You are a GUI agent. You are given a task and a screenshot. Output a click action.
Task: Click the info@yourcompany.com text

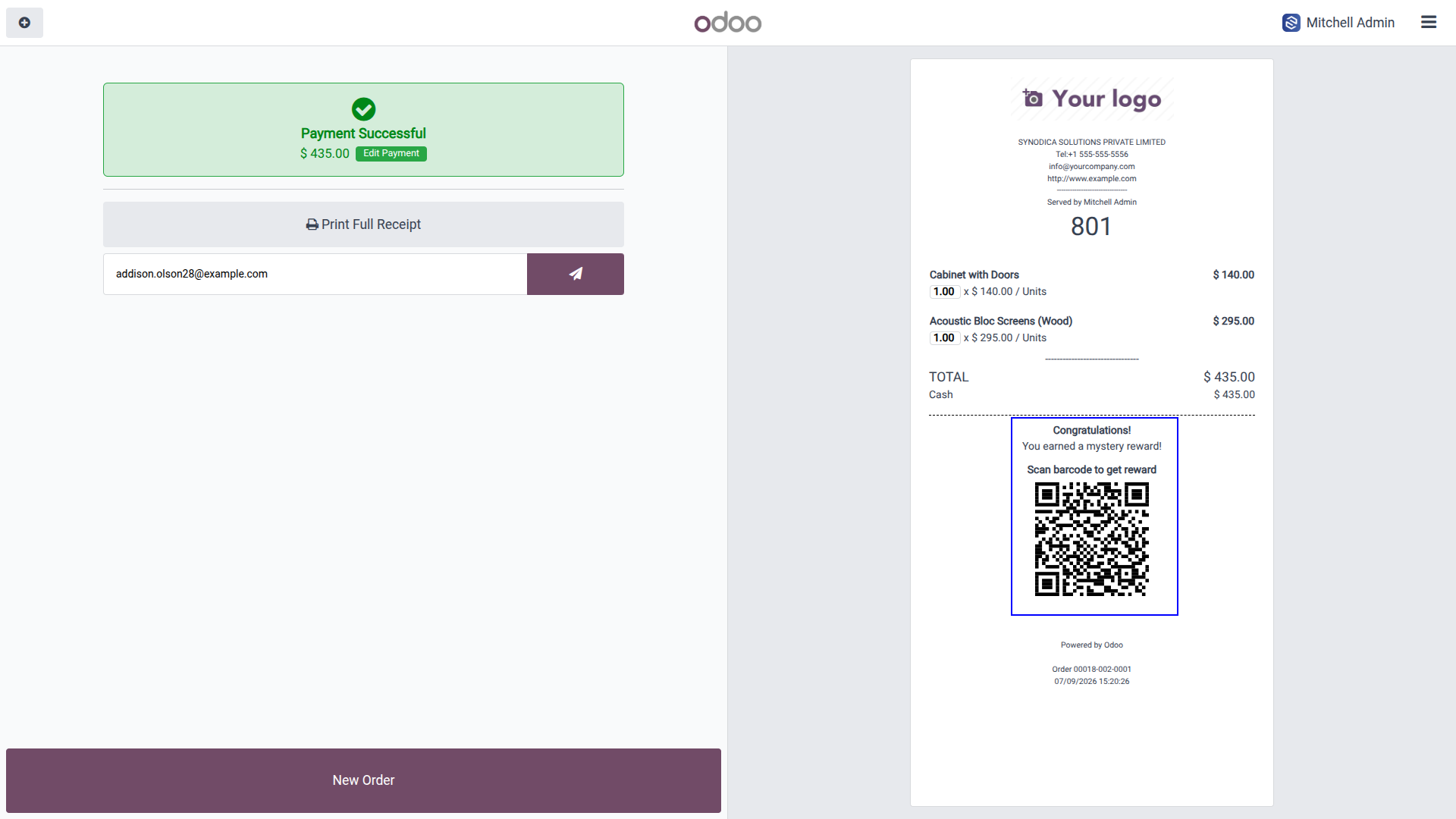coord(1091,167)
